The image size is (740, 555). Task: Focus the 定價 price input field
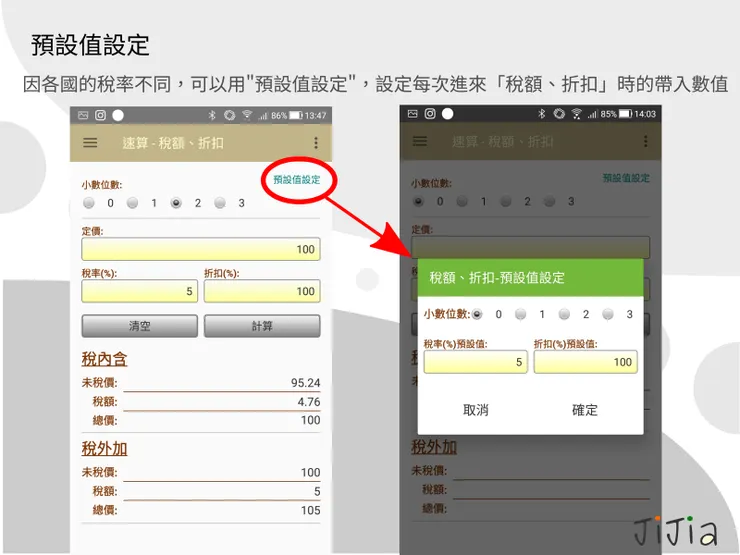tap(201, 249)
